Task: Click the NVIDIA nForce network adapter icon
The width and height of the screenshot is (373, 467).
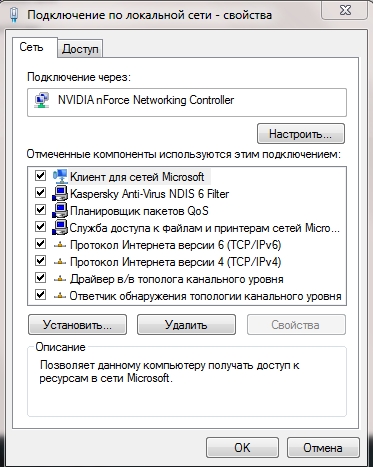Action: coord(42,100)
